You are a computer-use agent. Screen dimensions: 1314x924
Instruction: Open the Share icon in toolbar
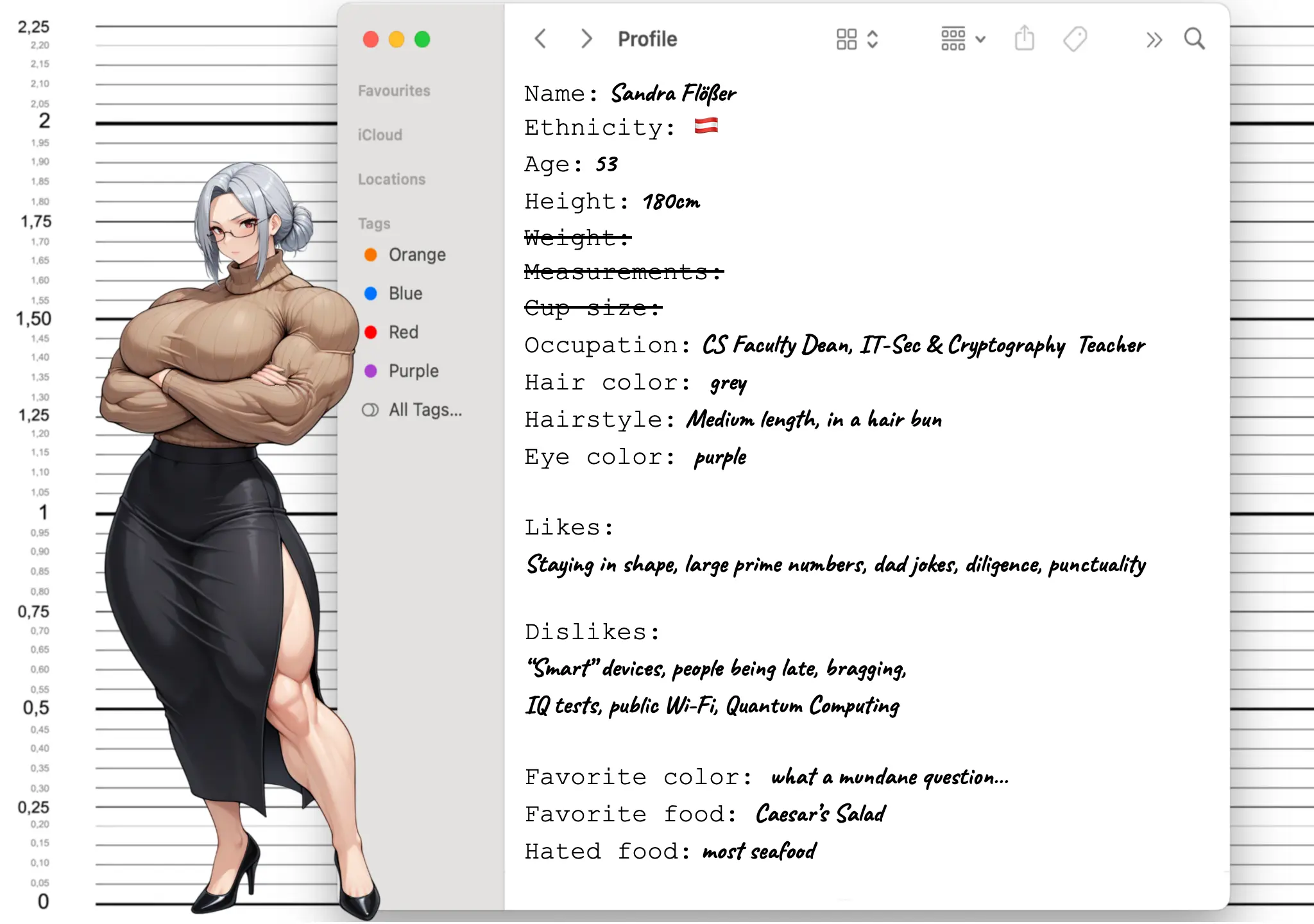(1024, 38)
